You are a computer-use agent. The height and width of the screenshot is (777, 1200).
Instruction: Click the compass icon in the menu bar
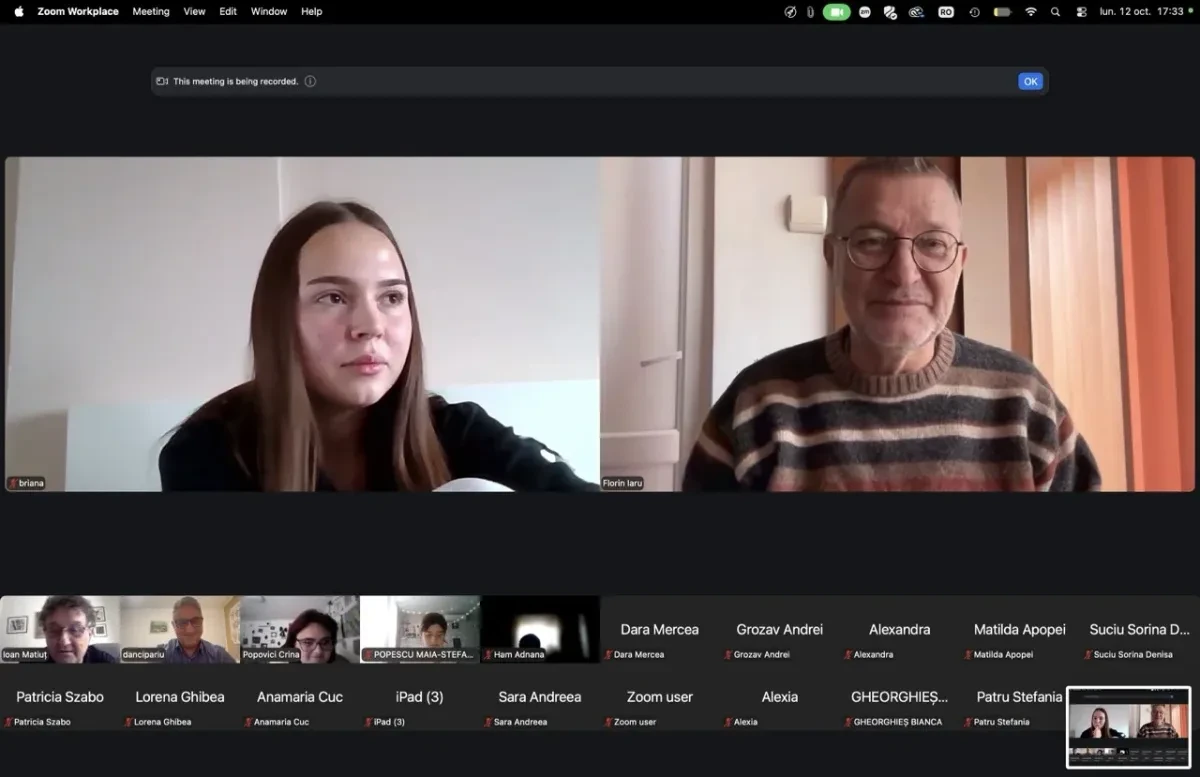[791, 12]
